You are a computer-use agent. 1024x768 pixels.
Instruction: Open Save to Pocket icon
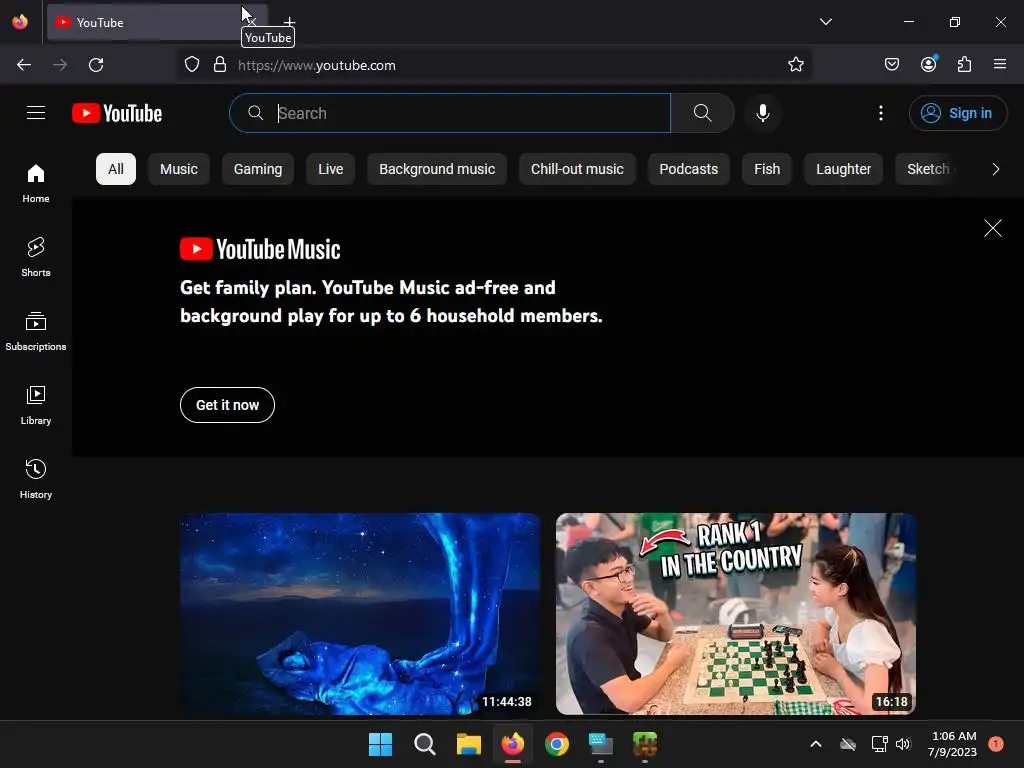892,65
